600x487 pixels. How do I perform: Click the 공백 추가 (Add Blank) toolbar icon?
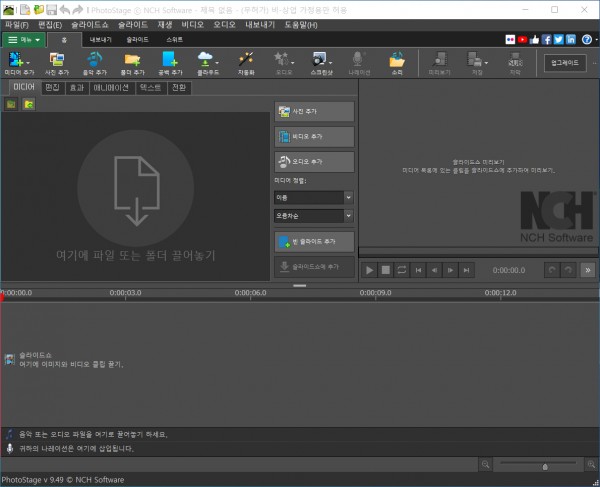tap(170, 63)
